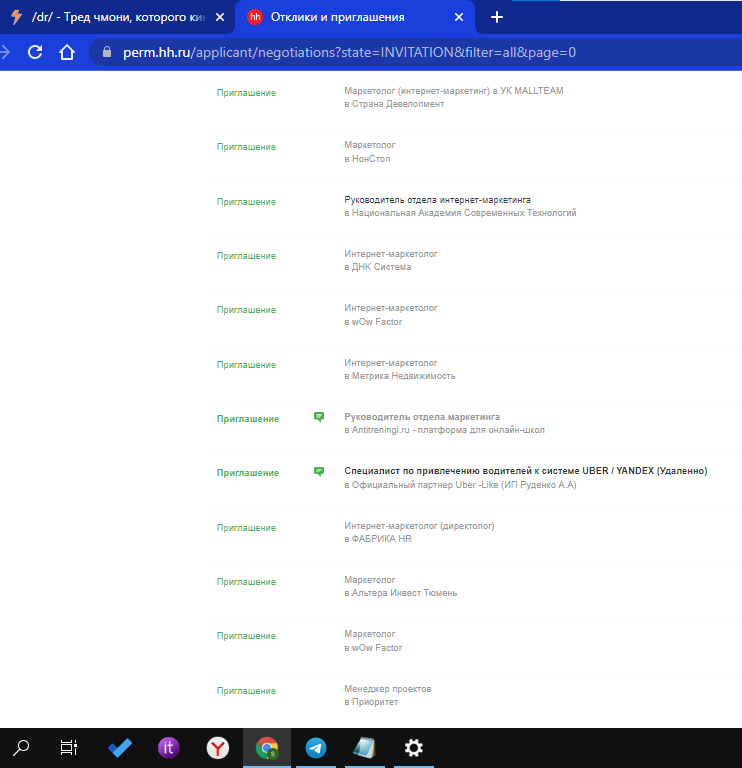Open company Приоритет
This screenshot has width=742, height=768.
pos(375,702)
